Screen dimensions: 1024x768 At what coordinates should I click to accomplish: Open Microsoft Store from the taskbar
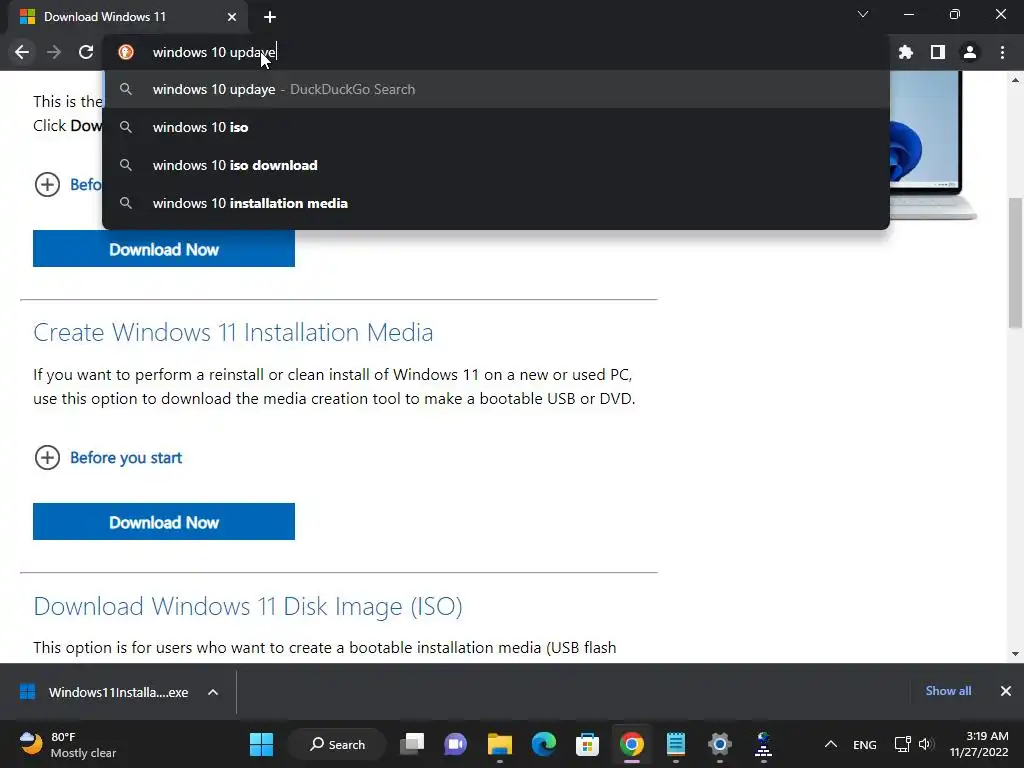587,744
